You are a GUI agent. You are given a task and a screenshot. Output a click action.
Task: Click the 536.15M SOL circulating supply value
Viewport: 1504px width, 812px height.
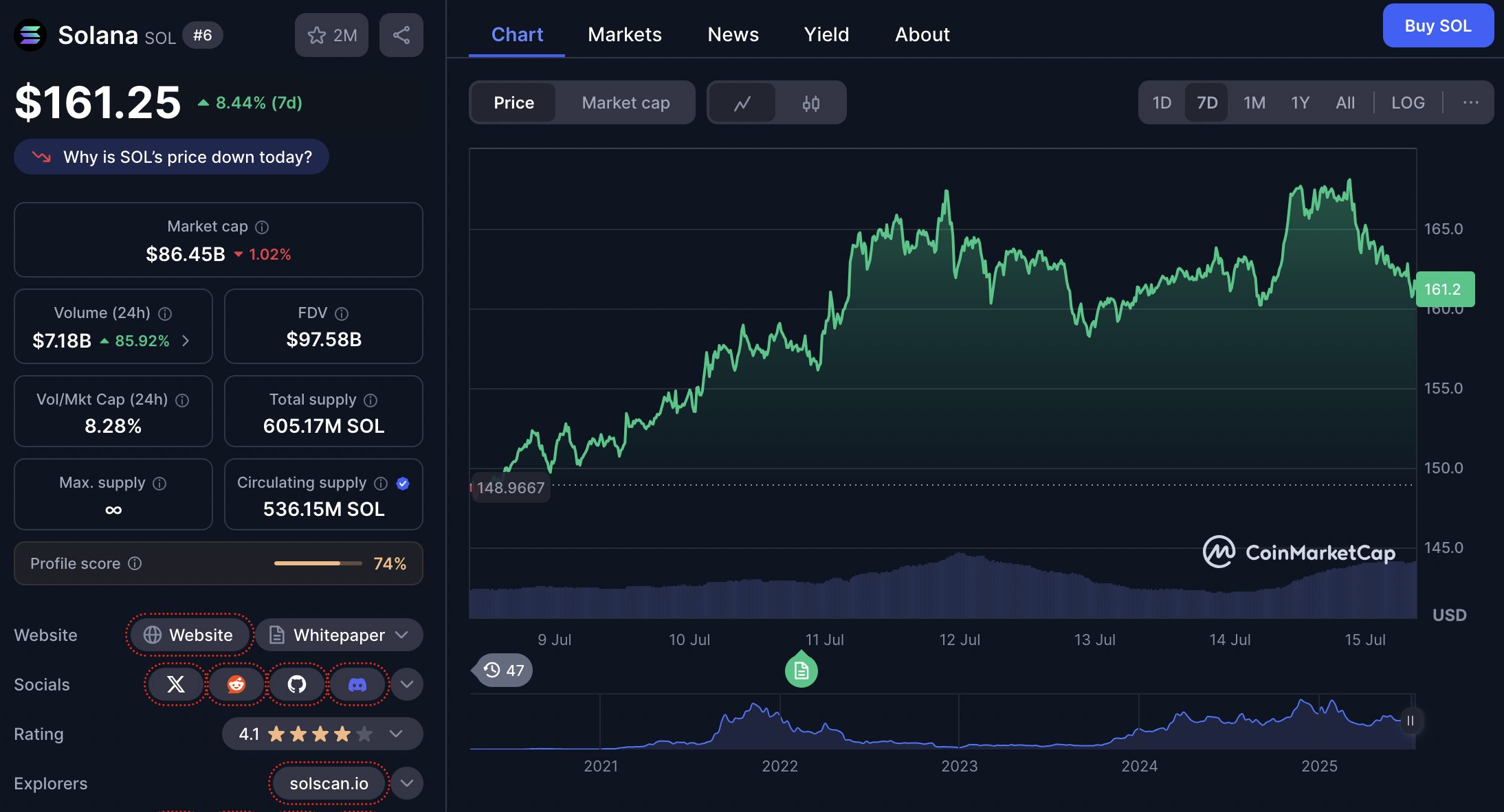(x=324, y=509)
